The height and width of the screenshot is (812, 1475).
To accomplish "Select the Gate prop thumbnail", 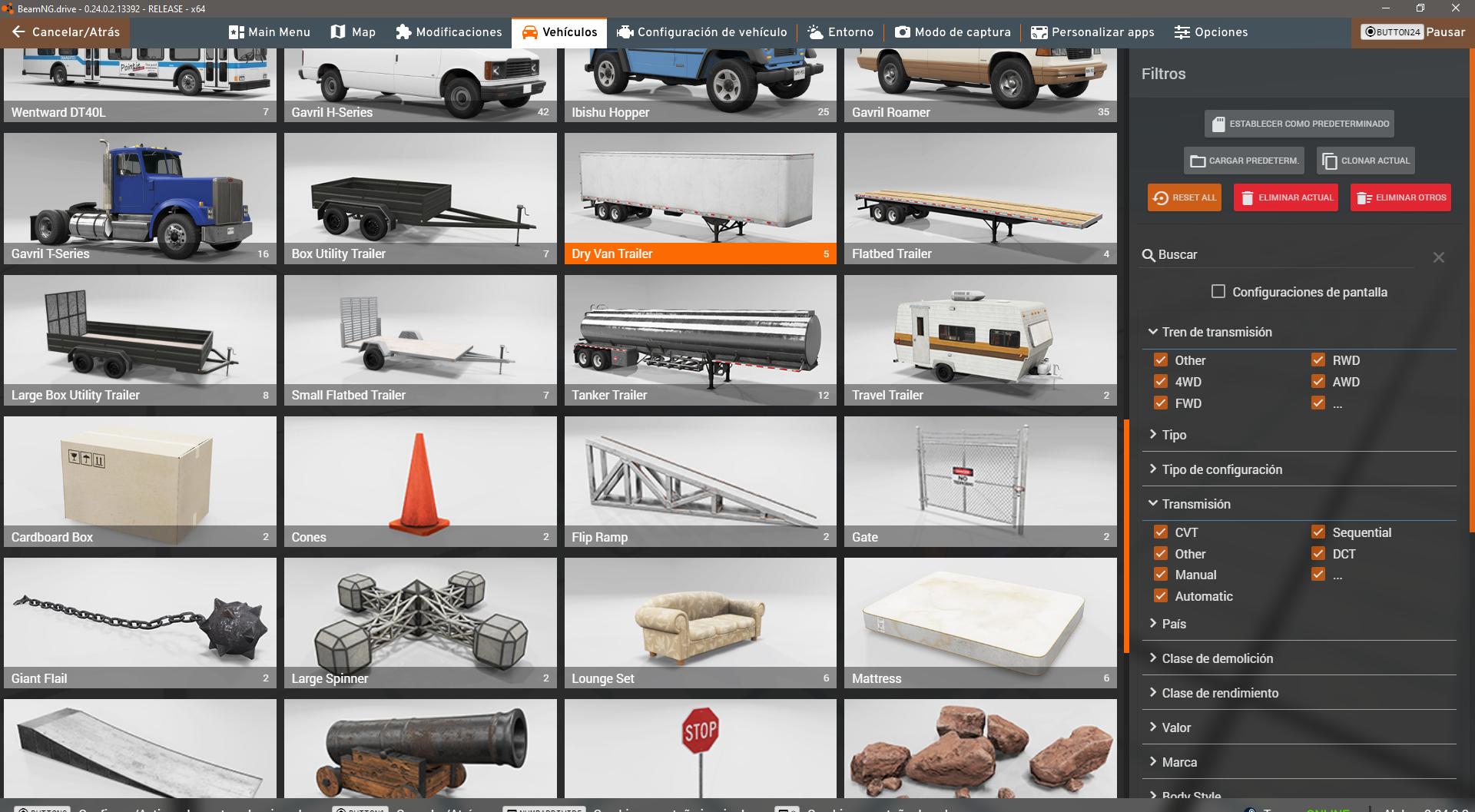I will (980, 482).
